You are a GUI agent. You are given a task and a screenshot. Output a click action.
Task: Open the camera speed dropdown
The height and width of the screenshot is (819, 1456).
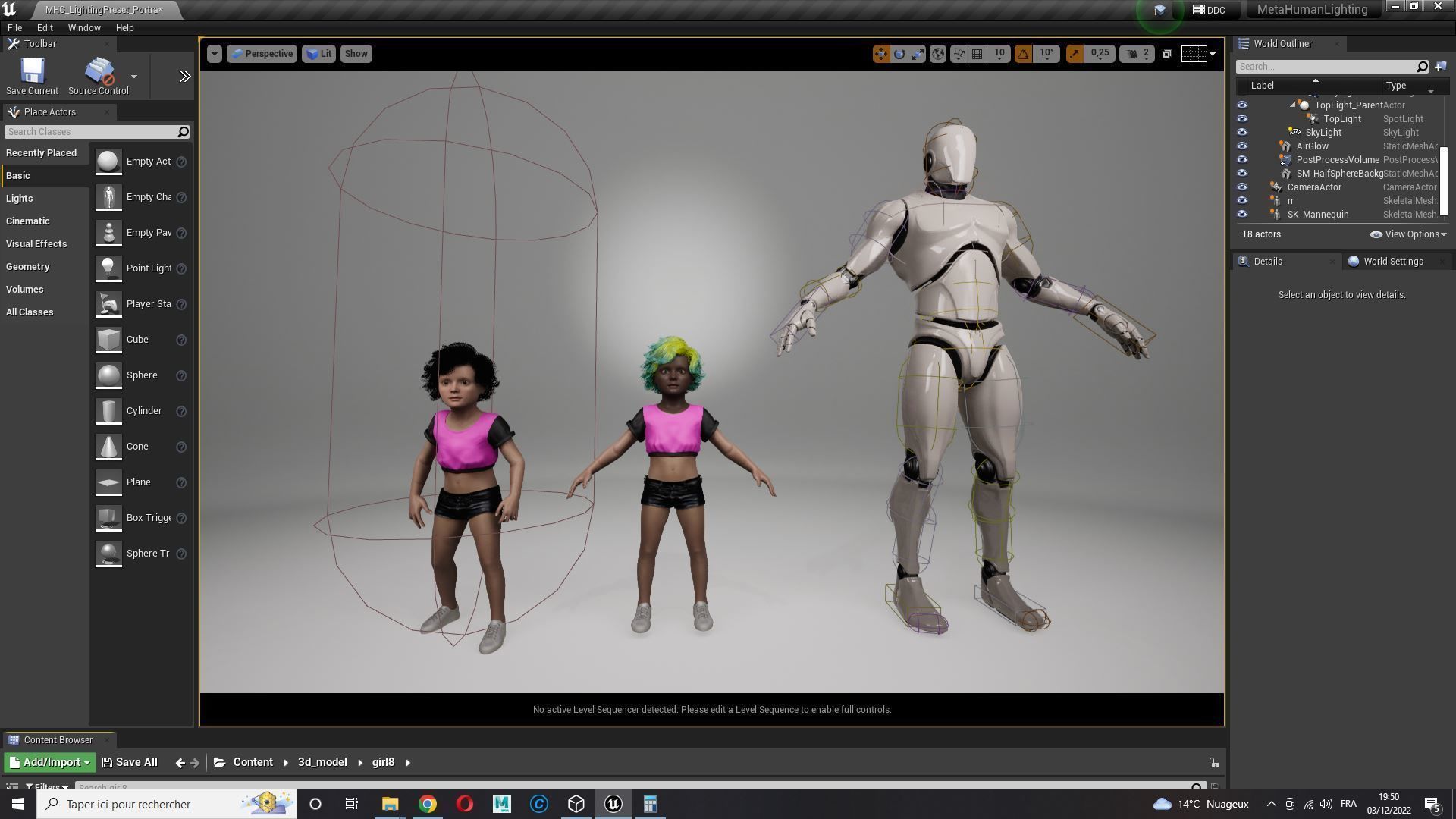point(1136,54)
